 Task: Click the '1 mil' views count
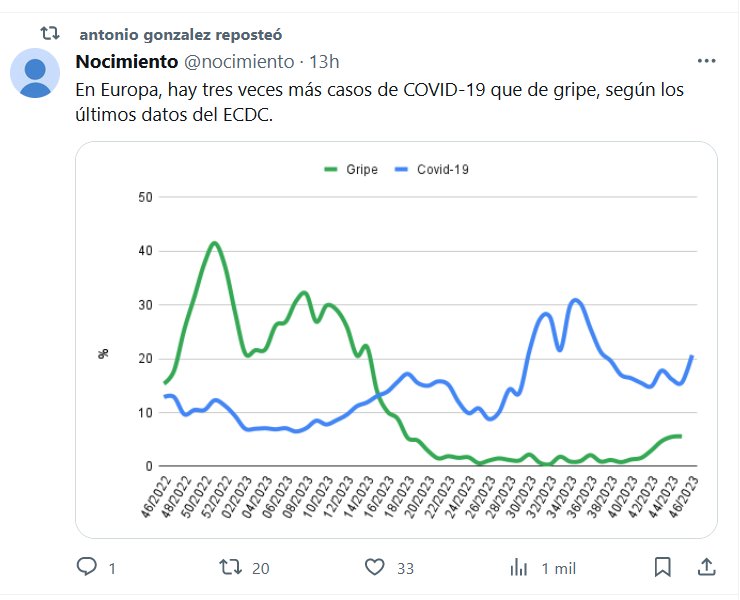558,568
